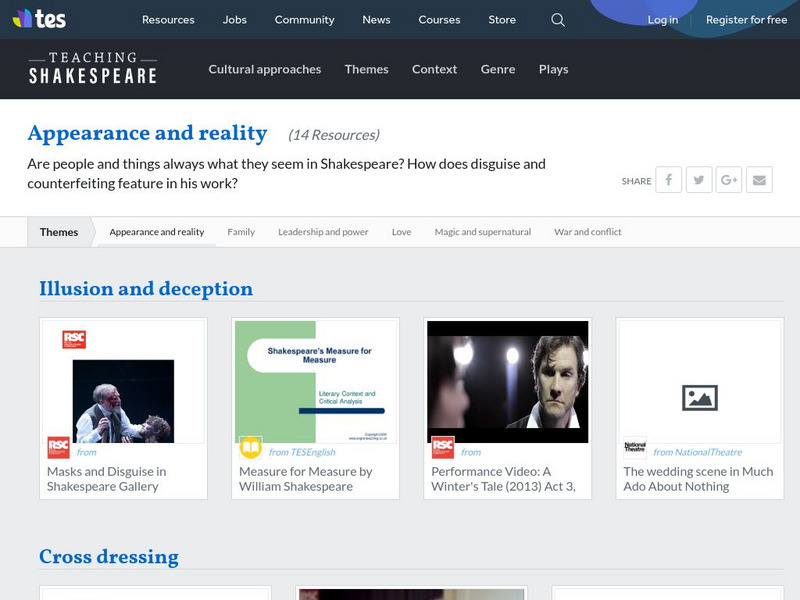Open the Teaching Shakespeare logo
800x600 pixels.
tap(92, 68)
